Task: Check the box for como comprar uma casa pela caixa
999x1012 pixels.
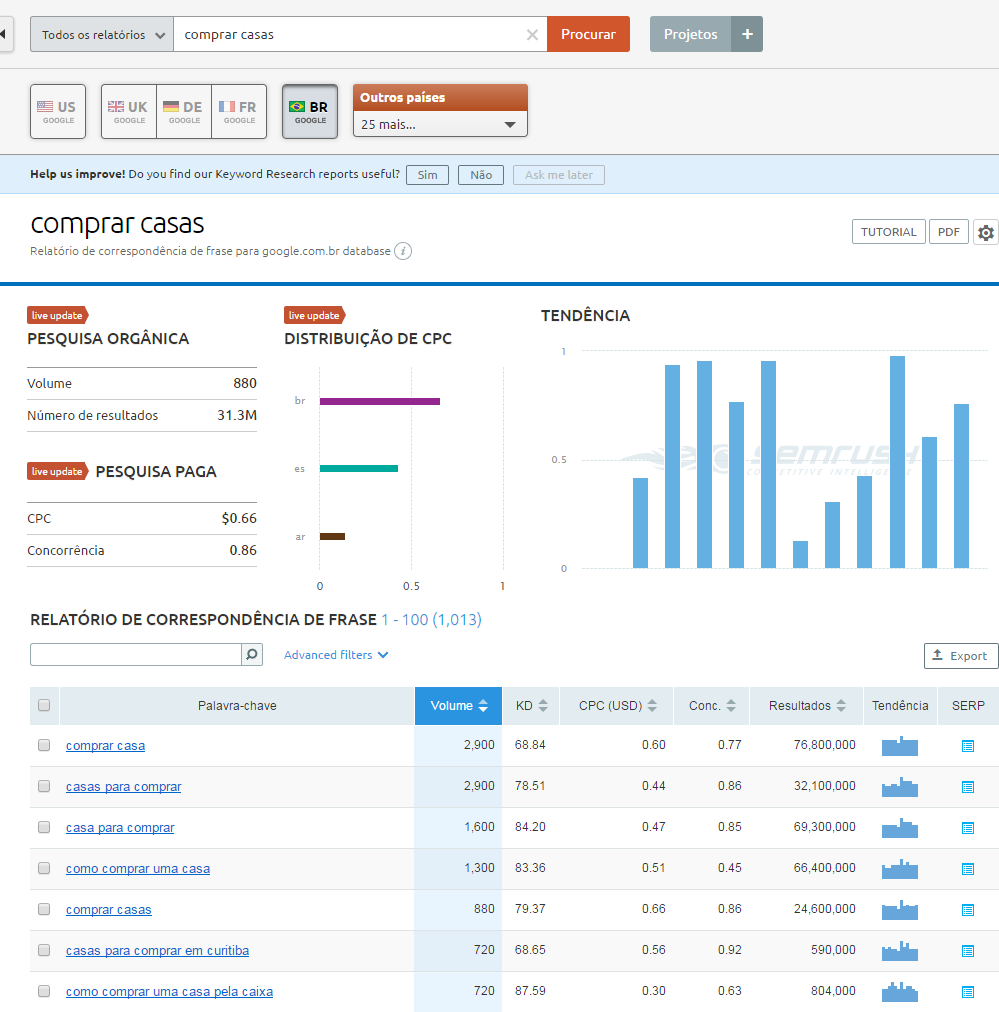Action: pos(44,991)
